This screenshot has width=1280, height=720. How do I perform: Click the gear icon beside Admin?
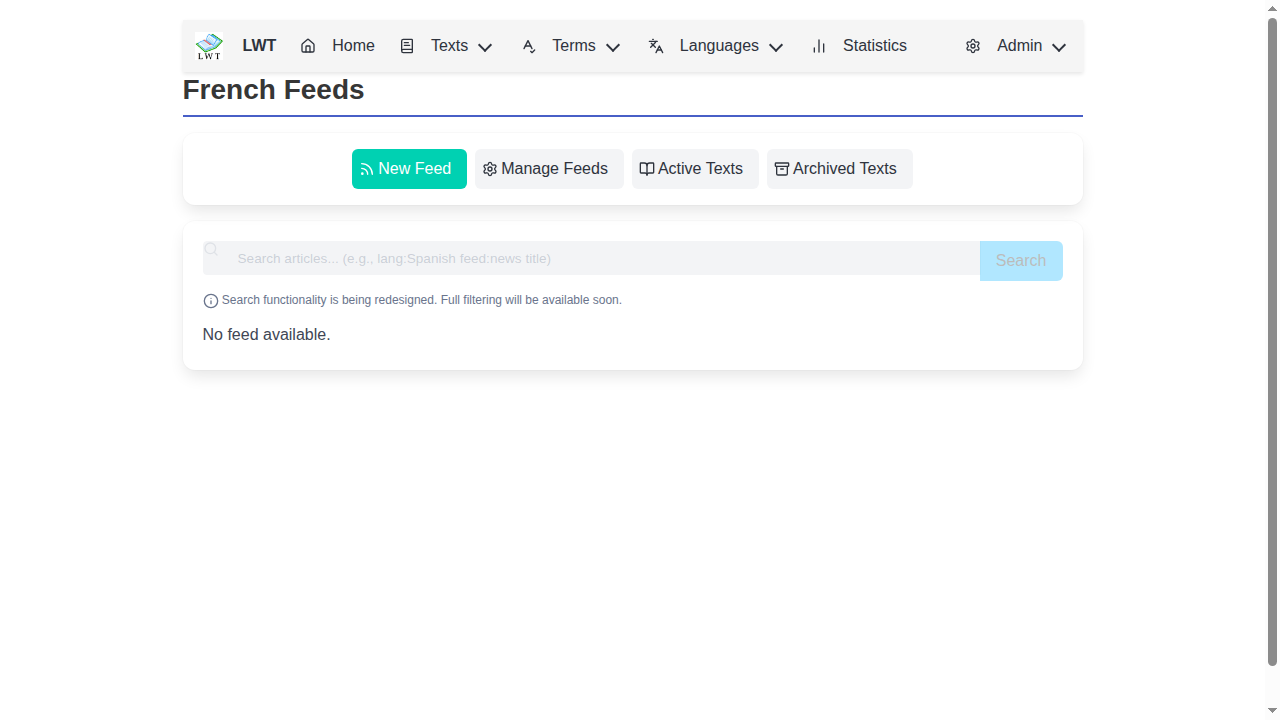point(972,45)
